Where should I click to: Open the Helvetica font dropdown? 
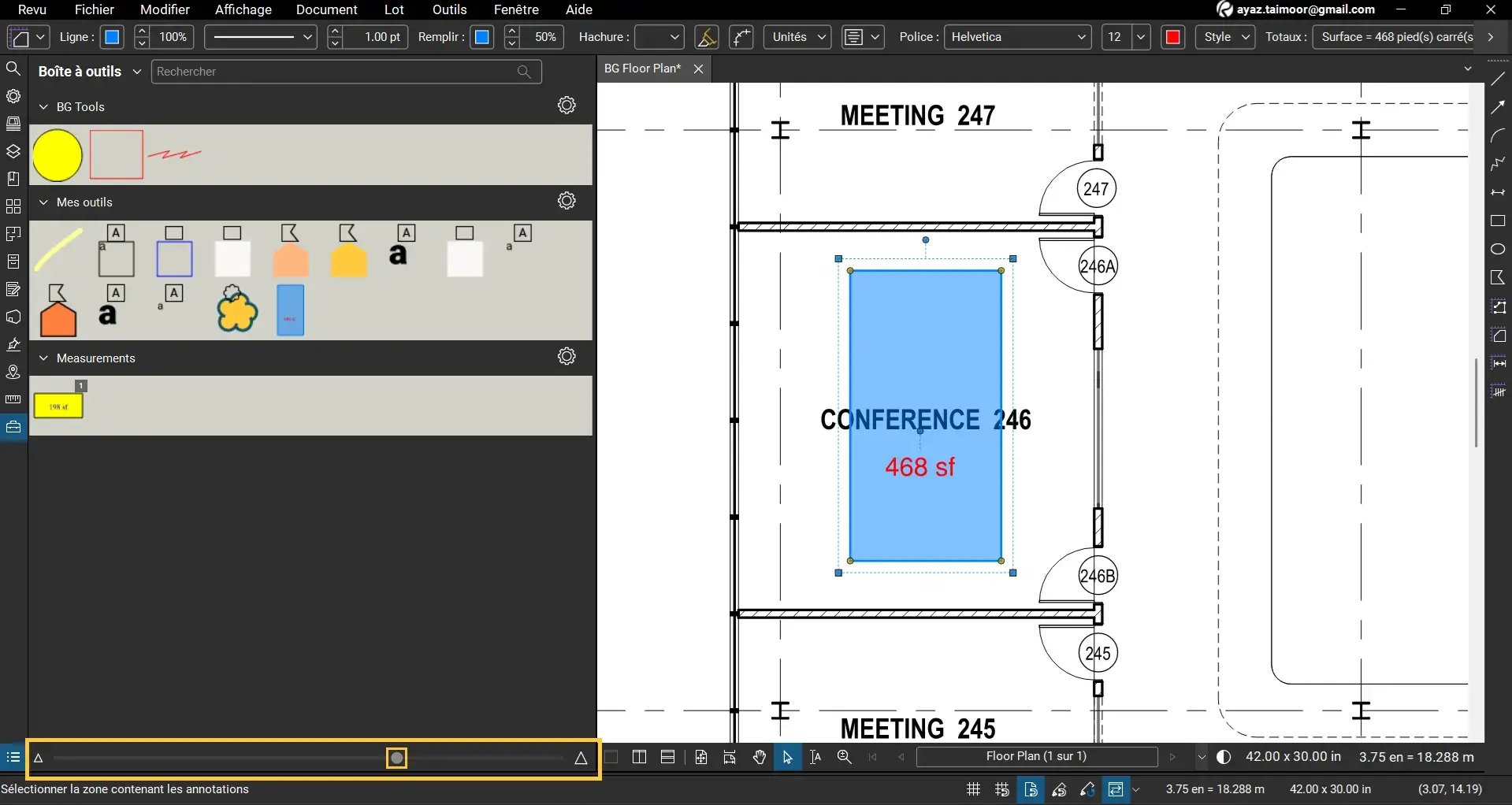tap(1016, 37)
